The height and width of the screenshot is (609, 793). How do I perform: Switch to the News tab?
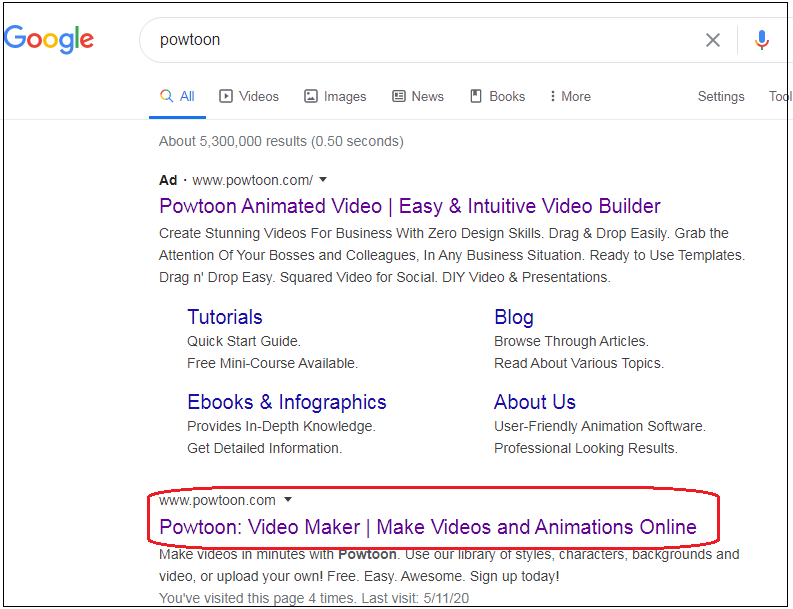pos(418,96)
